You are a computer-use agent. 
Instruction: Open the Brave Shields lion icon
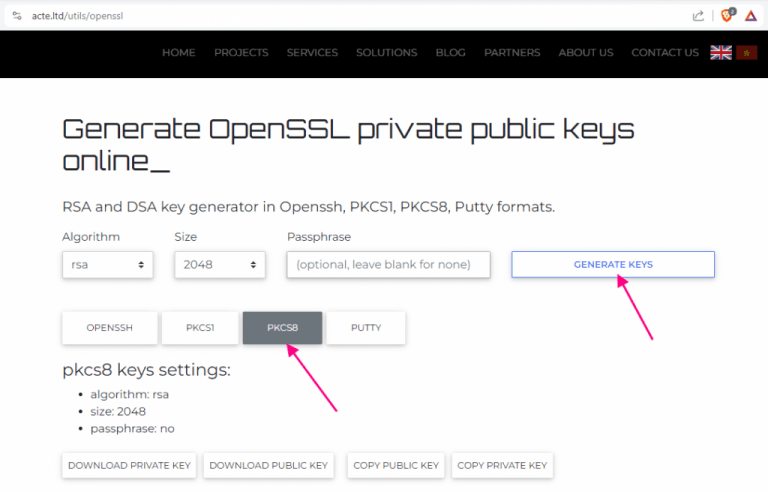coord(727,15)
